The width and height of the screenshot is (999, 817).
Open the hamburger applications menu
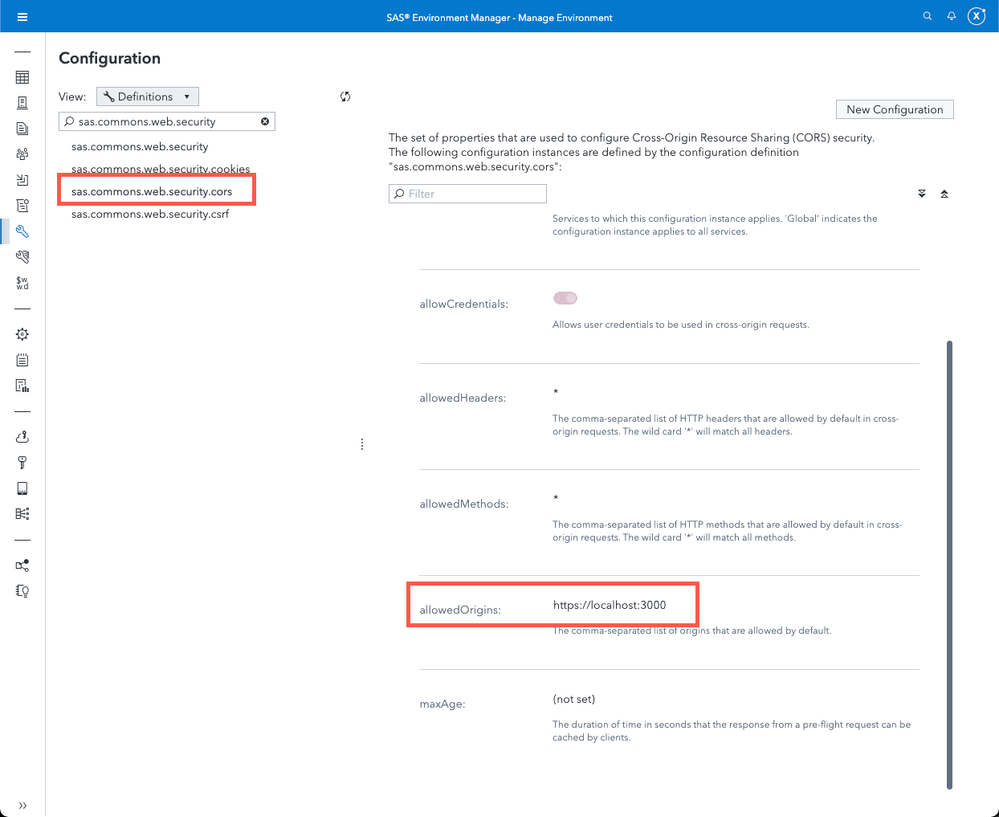point(22,17)
